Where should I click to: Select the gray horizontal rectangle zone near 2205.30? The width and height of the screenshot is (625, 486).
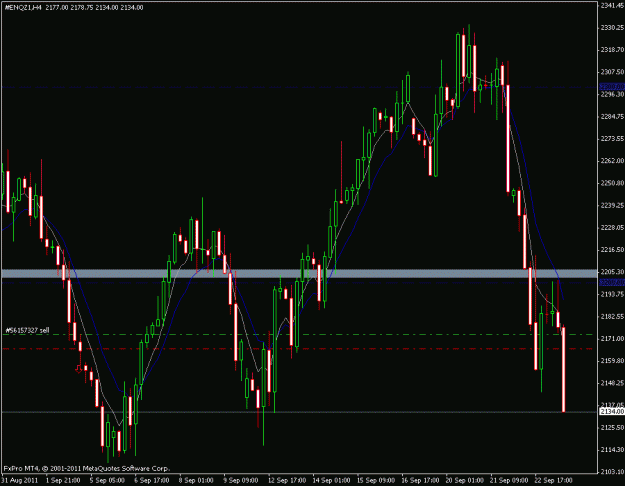(x=299, y=273)
